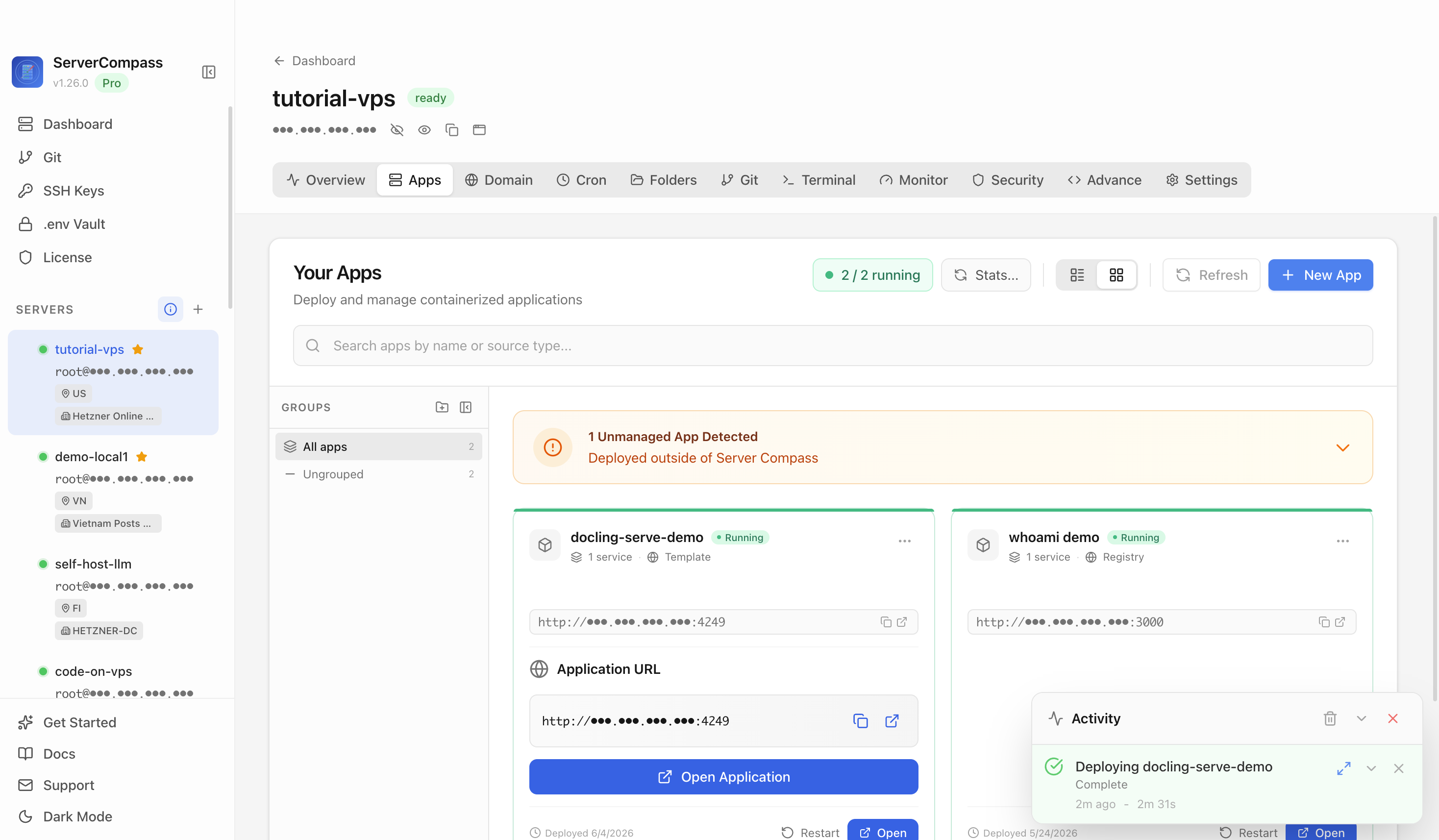Click the Stats... button
Viewport: 1439px width, 840px height.
pyautogui.click(x=986, y=275)
